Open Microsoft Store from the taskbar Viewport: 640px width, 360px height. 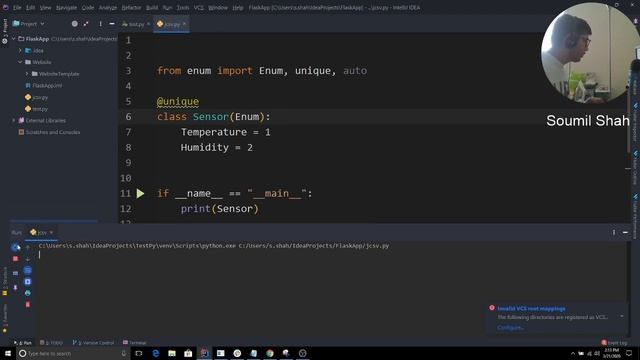pos(188,353)
